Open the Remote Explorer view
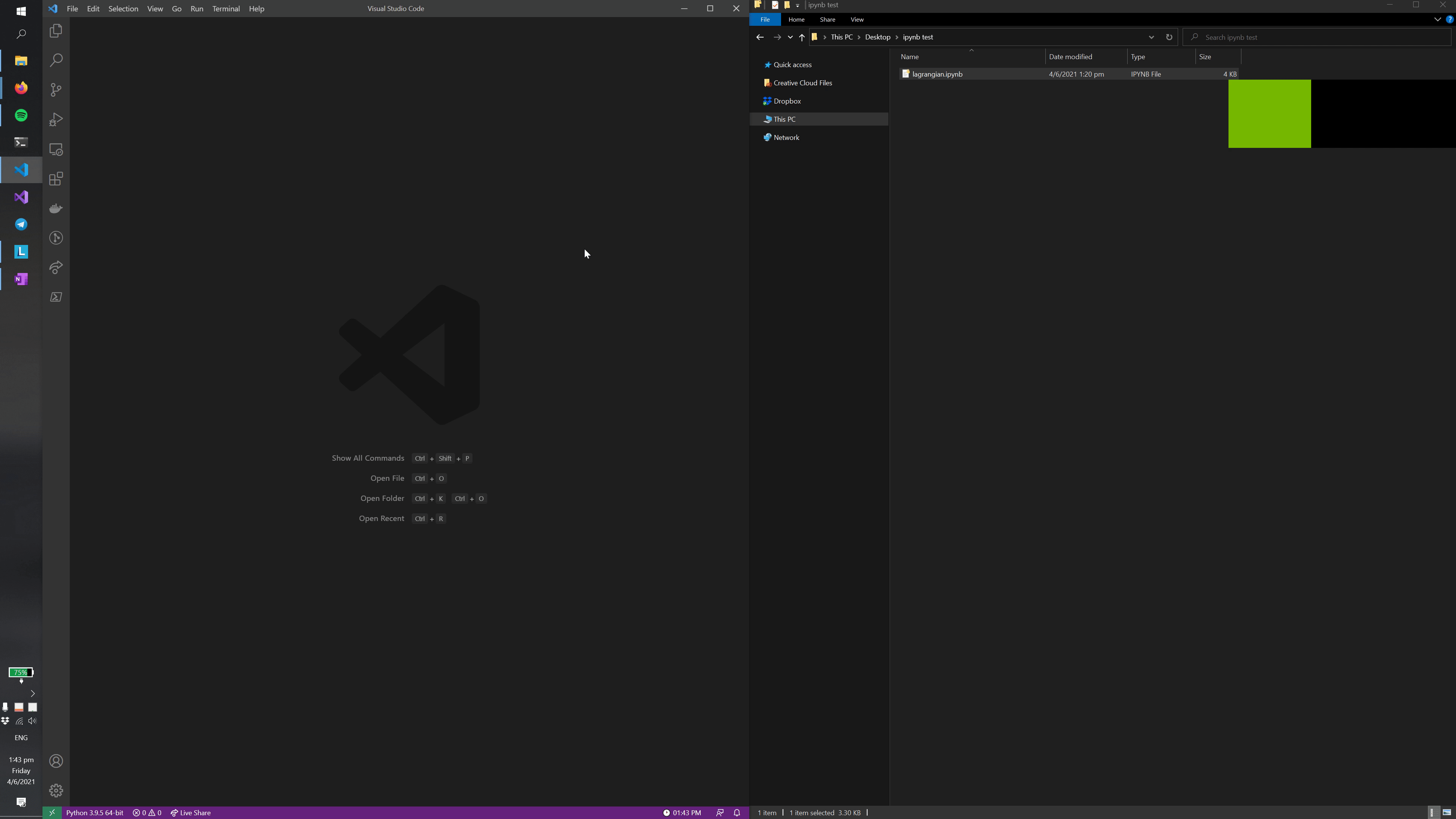 tap(56, 149)
